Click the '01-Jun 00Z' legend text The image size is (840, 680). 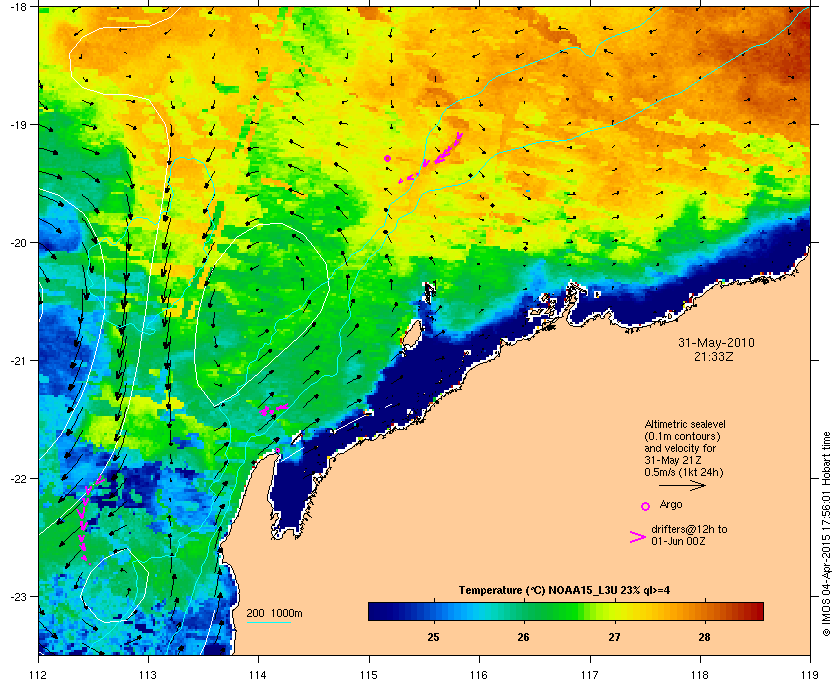(x=678, y=541)
